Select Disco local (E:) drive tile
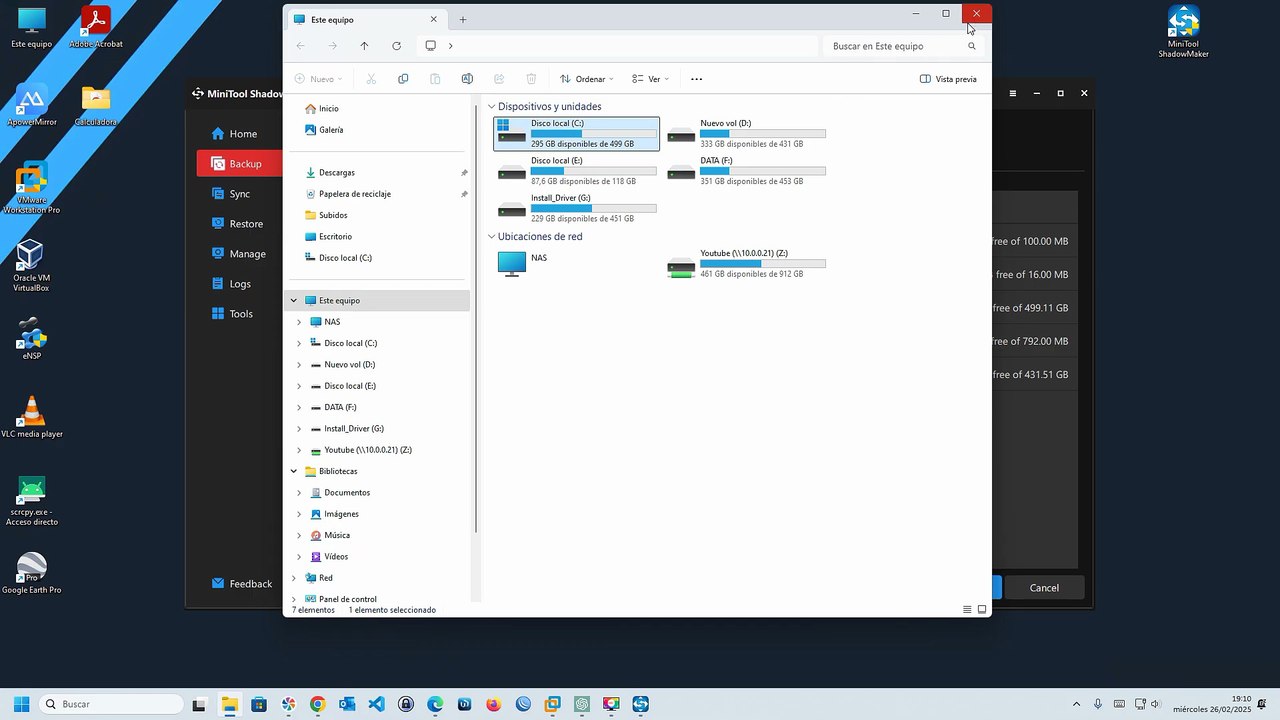Image resolution: width=1280 pixels, height=720 pixels. [x=577, y=171]
